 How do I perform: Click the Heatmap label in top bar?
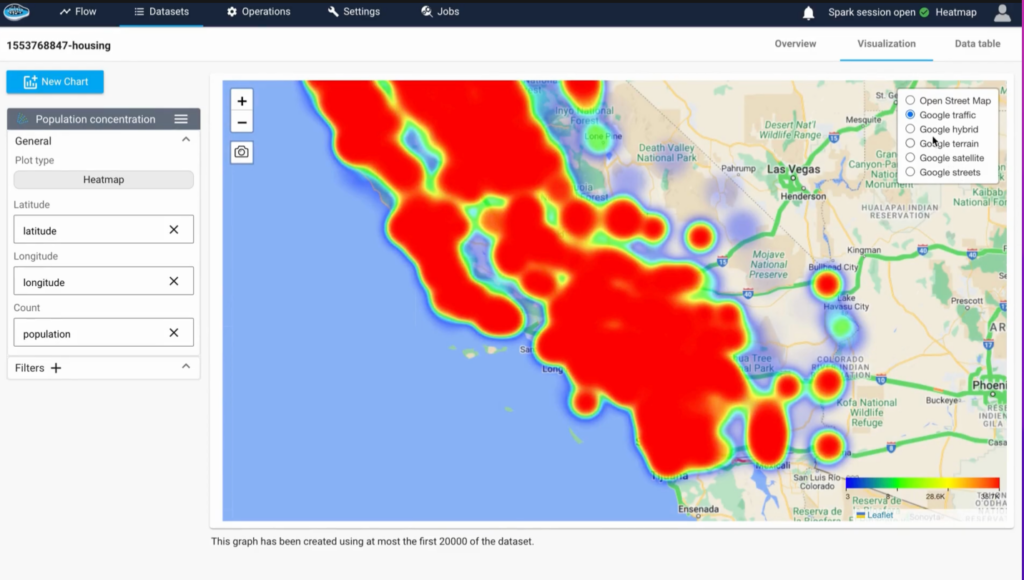[956, 12]
